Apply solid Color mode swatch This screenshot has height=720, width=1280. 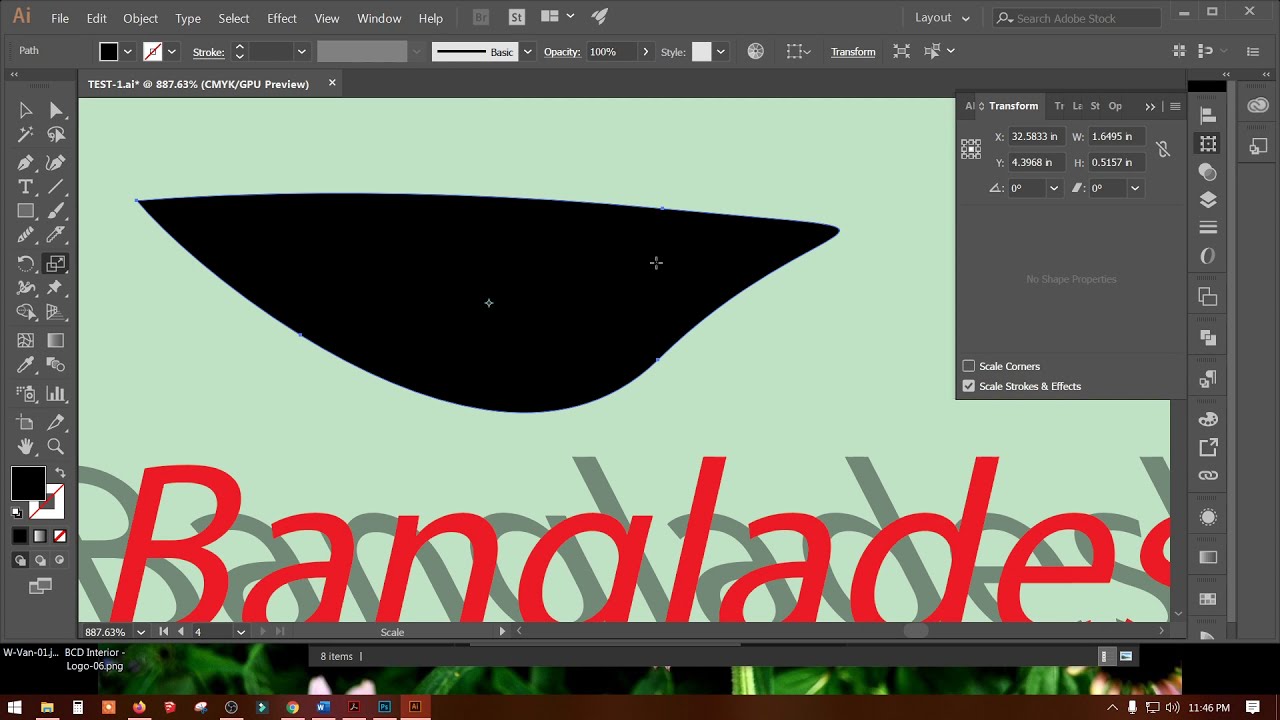pos(21,536)
